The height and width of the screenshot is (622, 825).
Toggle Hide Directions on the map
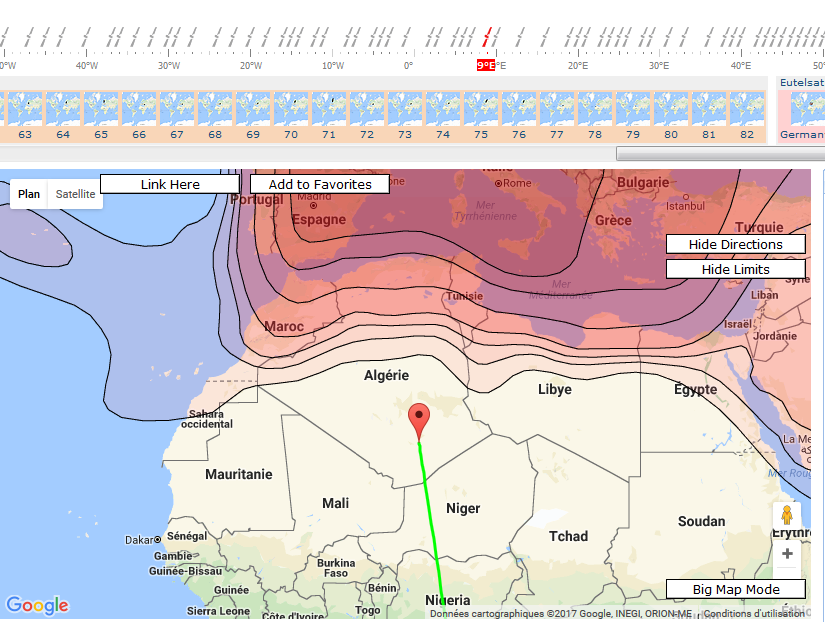[x=736, y=244]
